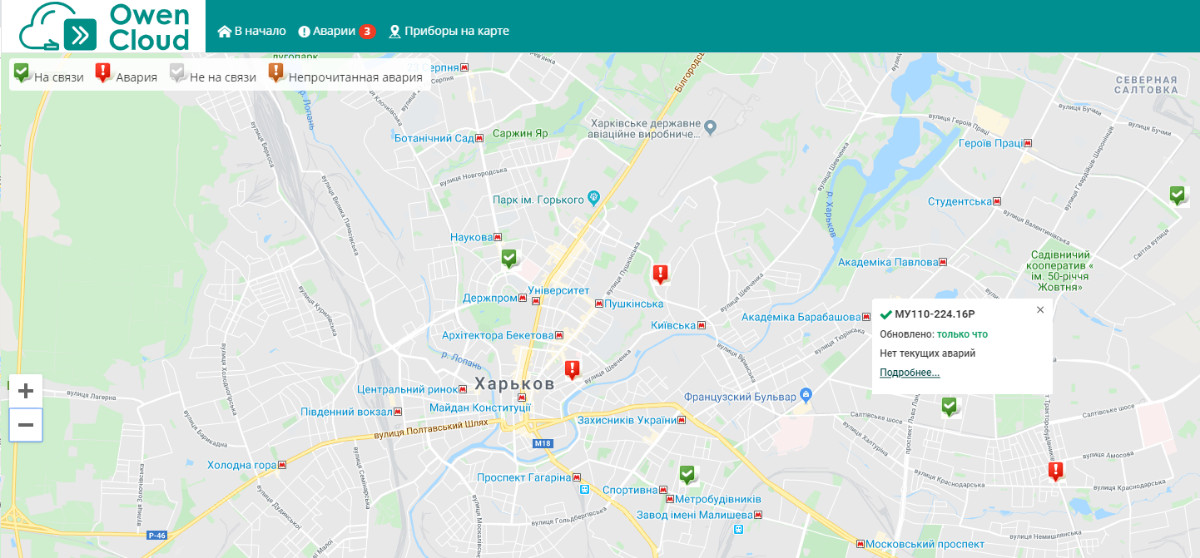Select red alarm marker near Пушкінська
Screen dimensions: 1200x558
[660, 274]
